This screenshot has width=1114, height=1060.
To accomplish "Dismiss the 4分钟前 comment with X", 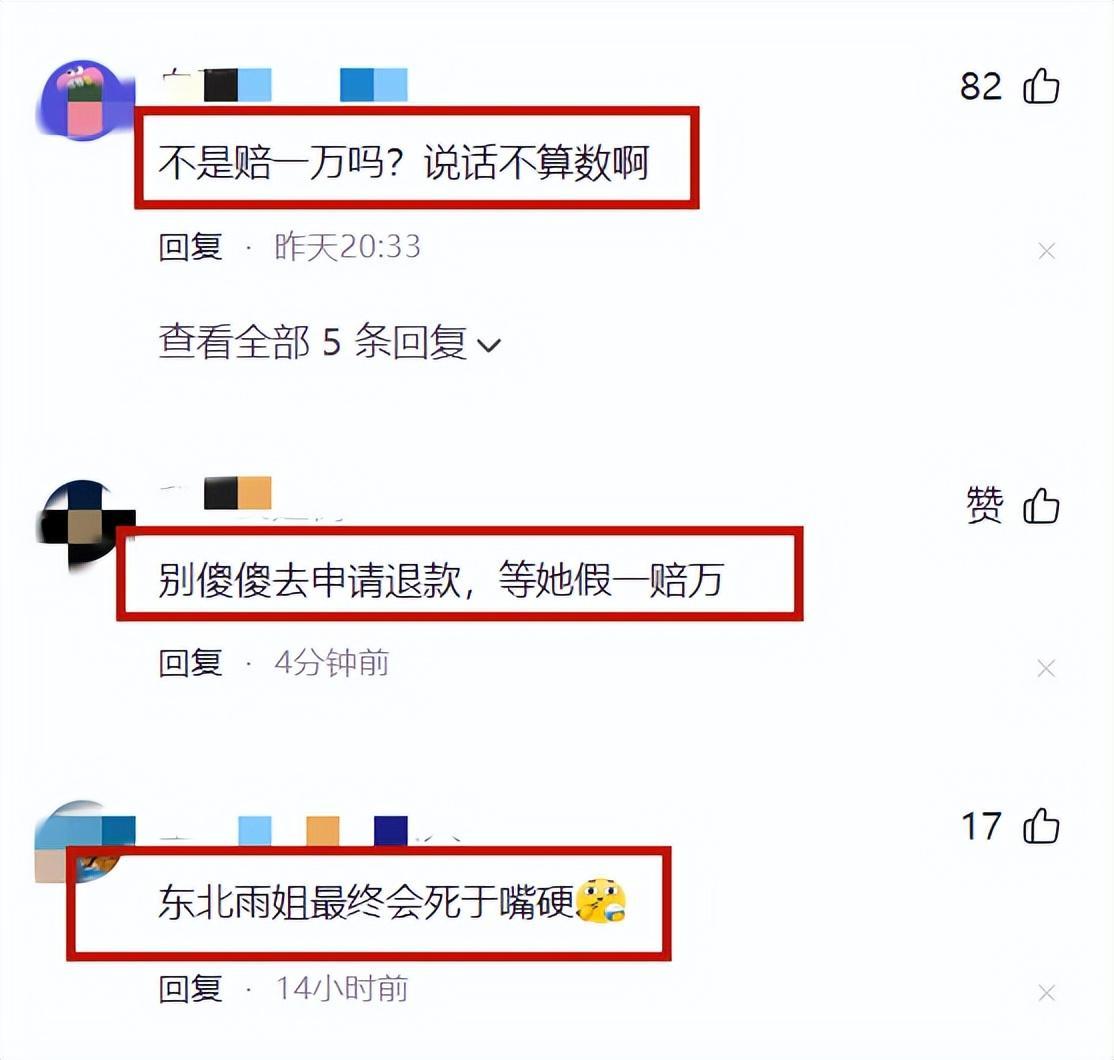I will 1046,668.
